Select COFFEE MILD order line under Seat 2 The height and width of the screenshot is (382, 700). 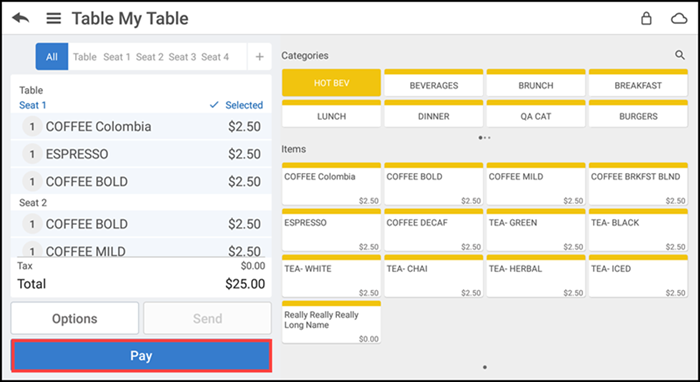click(141, 248)
